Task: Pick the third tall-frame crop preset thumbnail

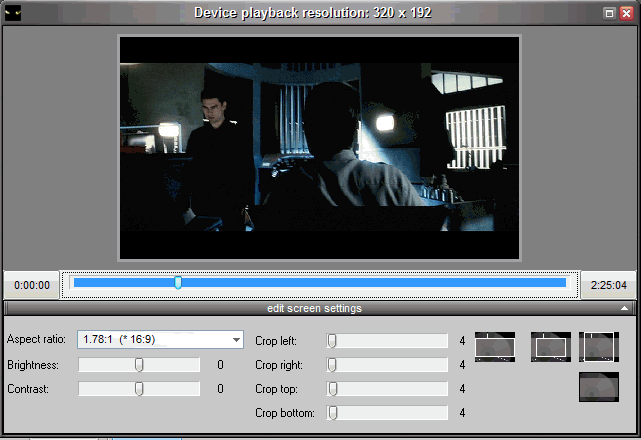Action: (599, 346)
